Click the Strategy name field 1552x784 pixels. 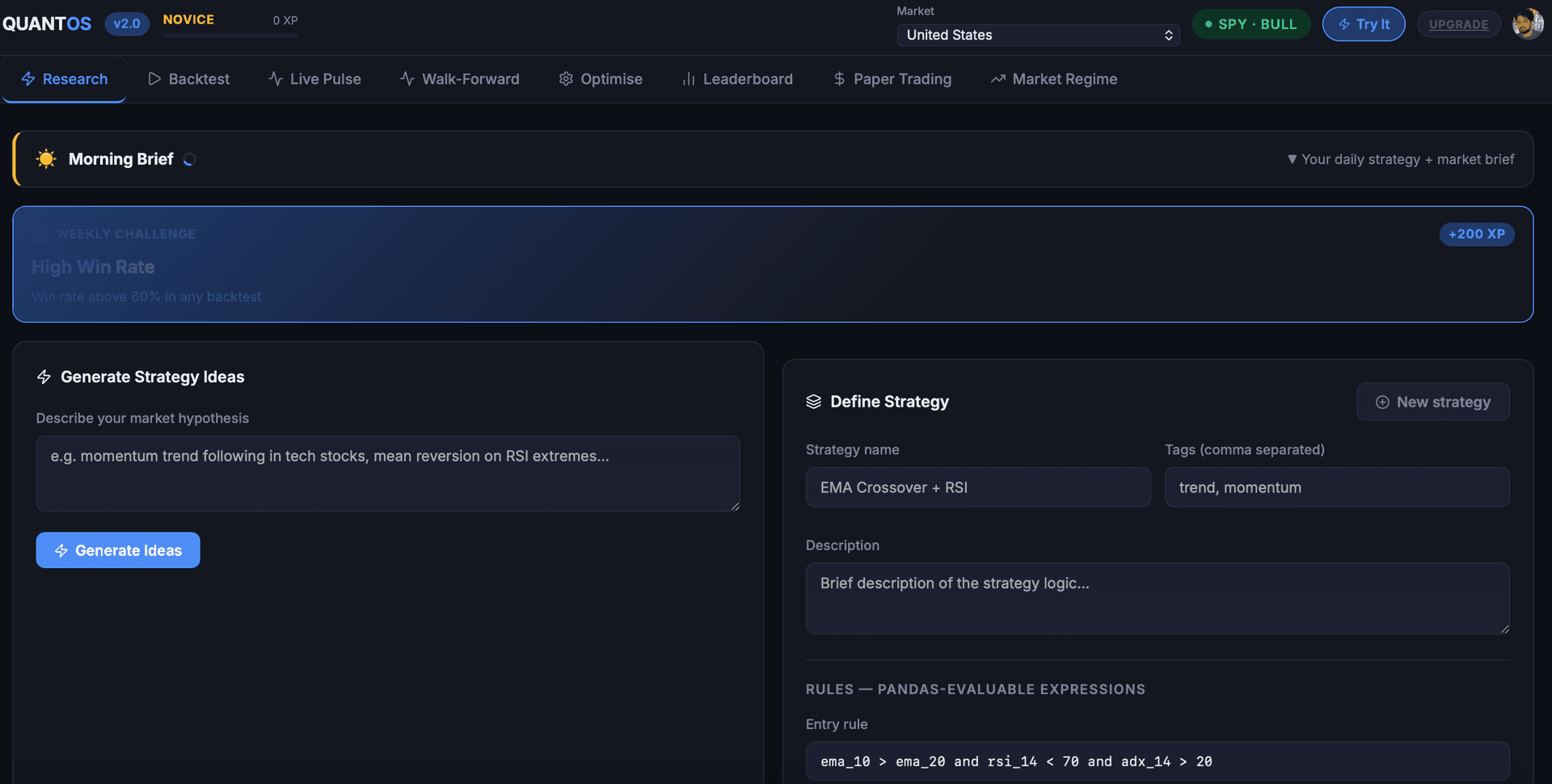pos(978,487)
